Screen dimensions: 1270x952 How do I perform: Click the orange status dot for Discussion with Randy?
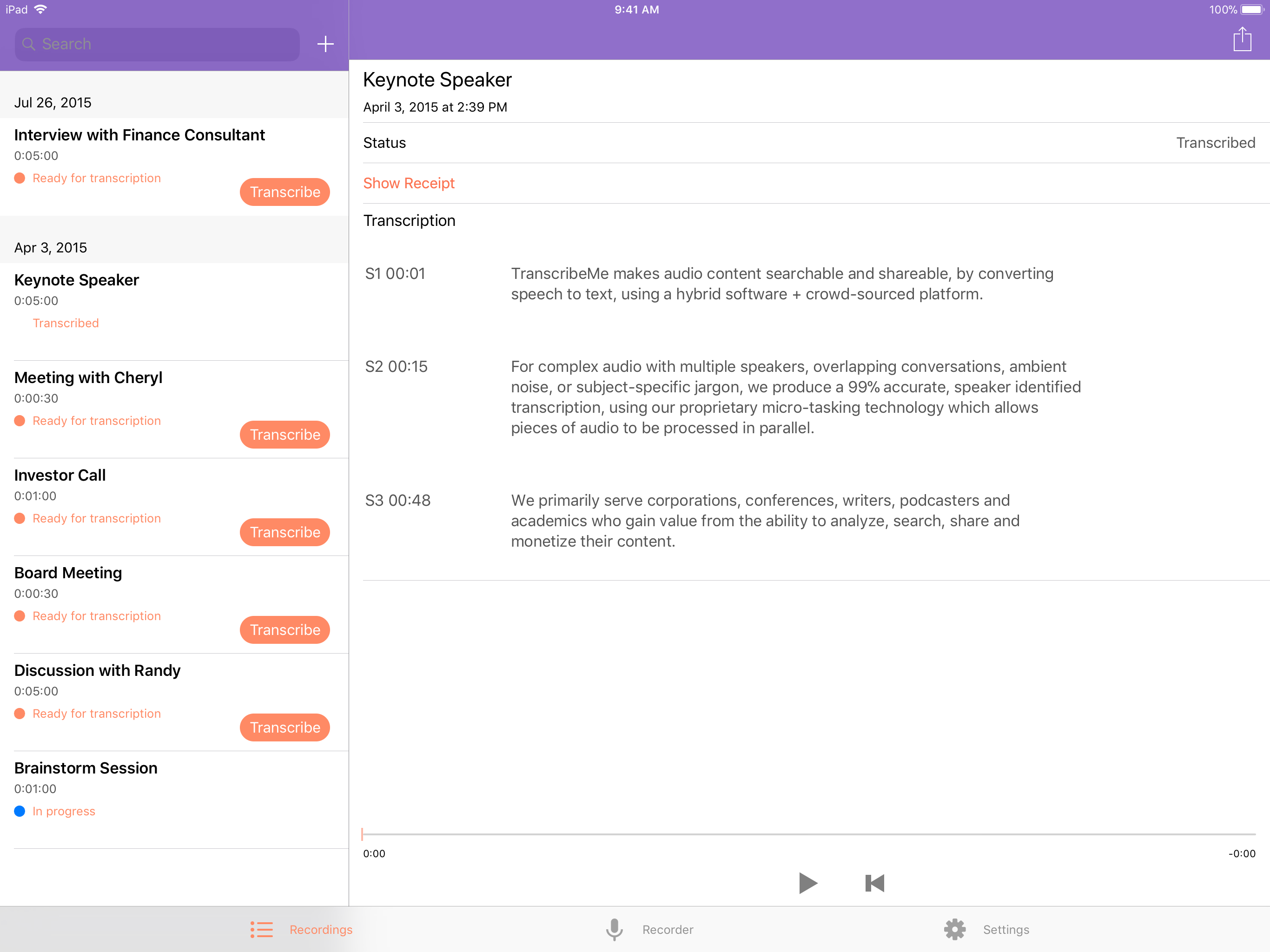point(20,714)
